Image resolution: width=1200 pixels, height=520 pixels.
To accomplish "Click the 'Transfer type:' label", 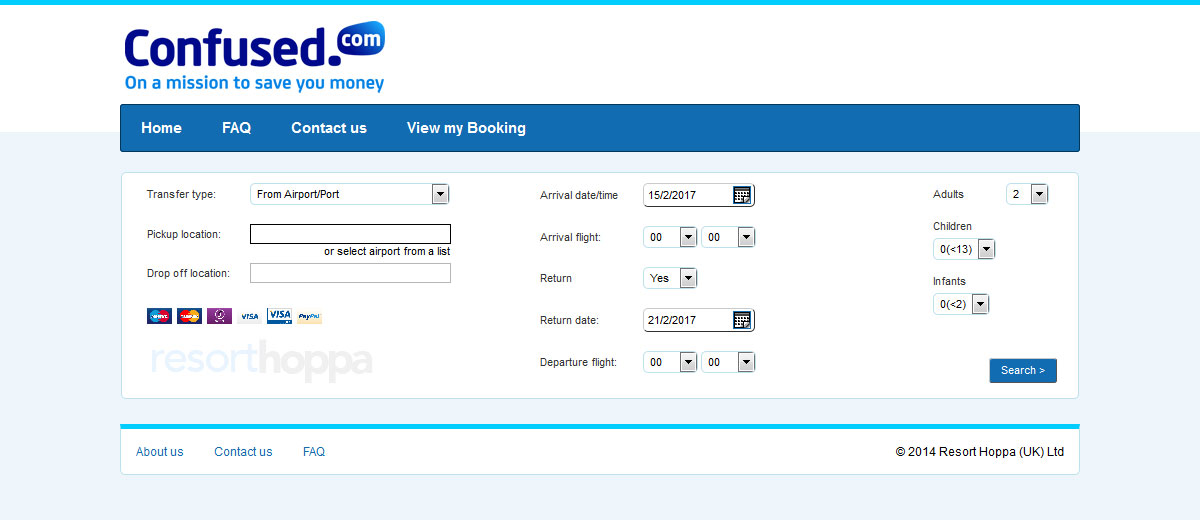I will (181, 194).
